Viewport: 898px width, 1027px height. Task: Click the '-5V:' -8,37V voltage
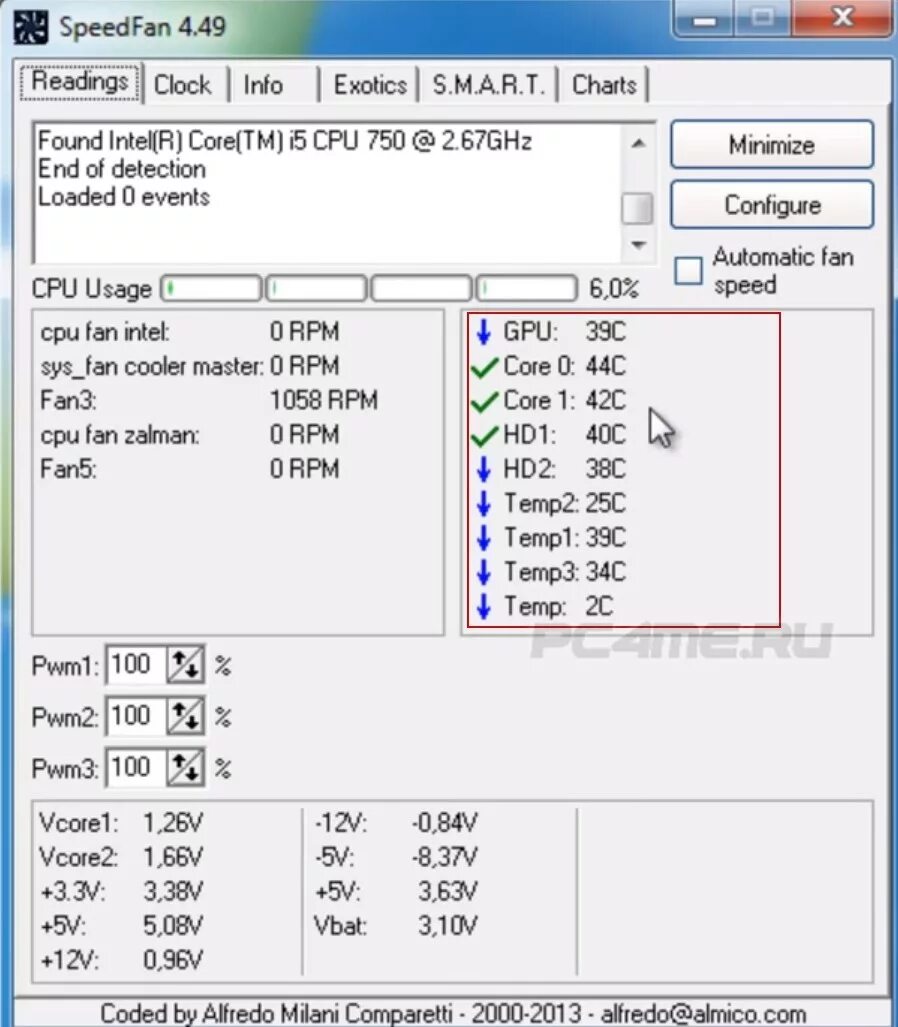pos(396,857)
